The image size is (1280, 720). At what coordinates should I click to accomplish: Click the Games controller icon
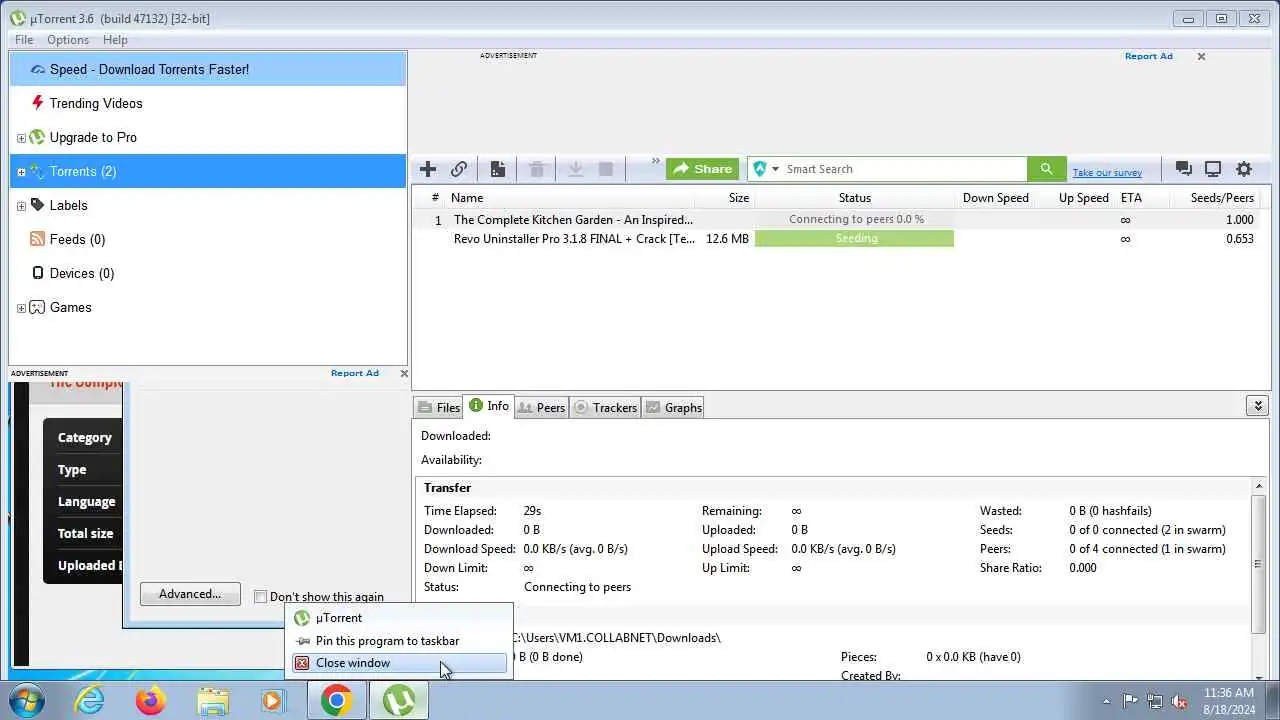tap(38, 307)
